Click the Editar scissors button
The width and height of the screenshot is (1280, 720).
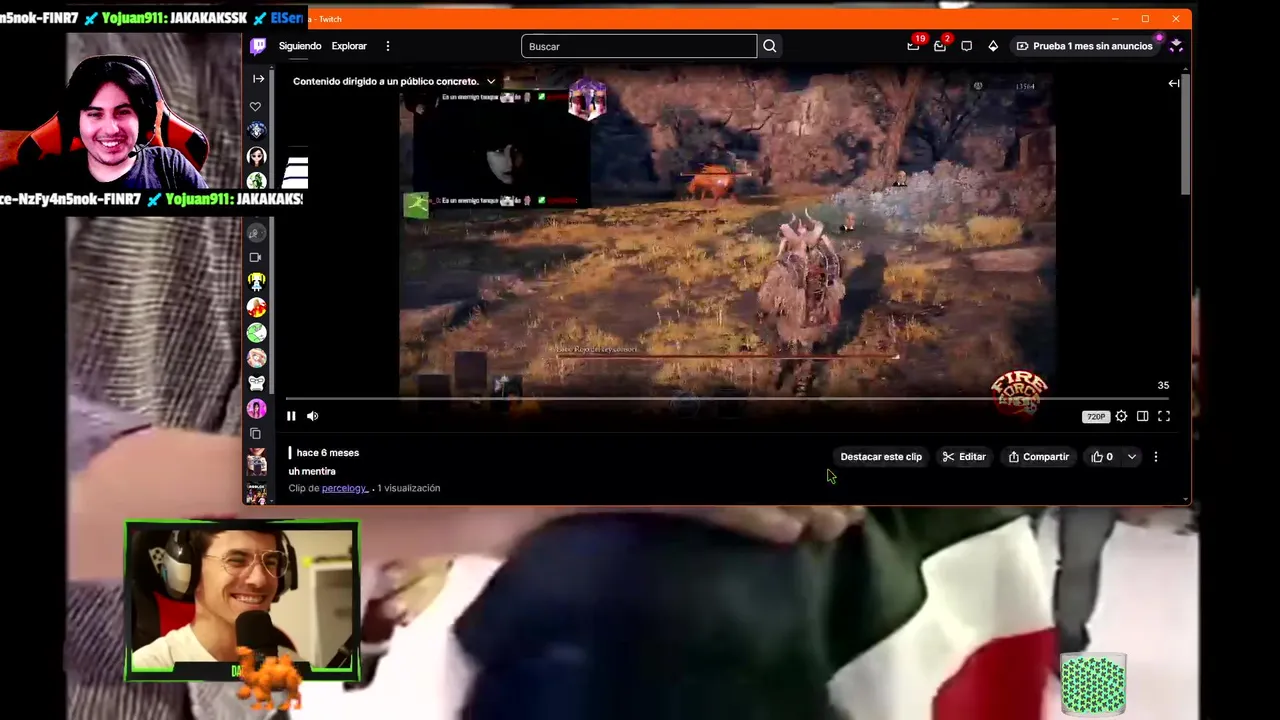964,457
